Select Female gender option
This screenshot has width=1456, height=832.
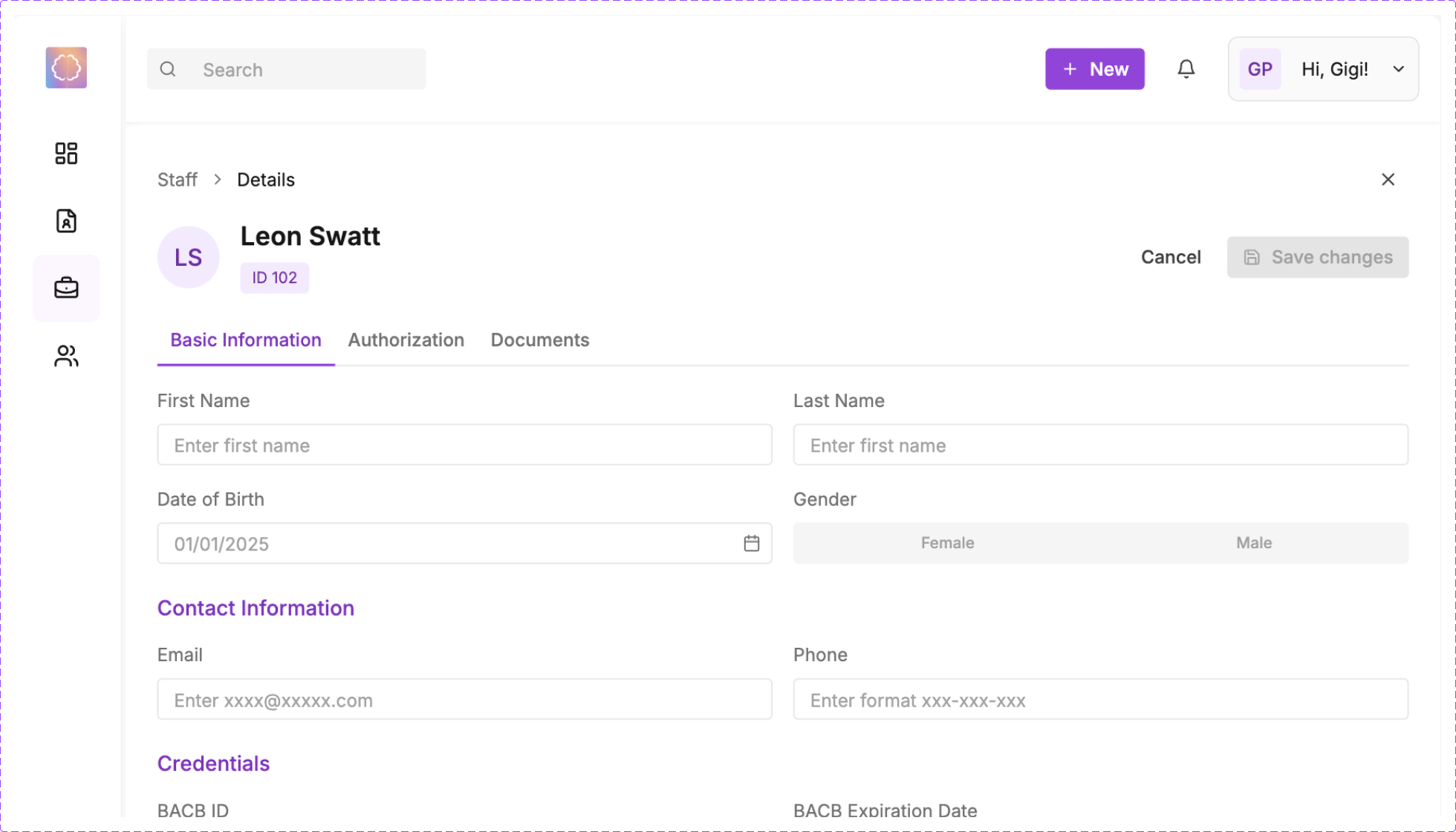click(x=947, y=543)
